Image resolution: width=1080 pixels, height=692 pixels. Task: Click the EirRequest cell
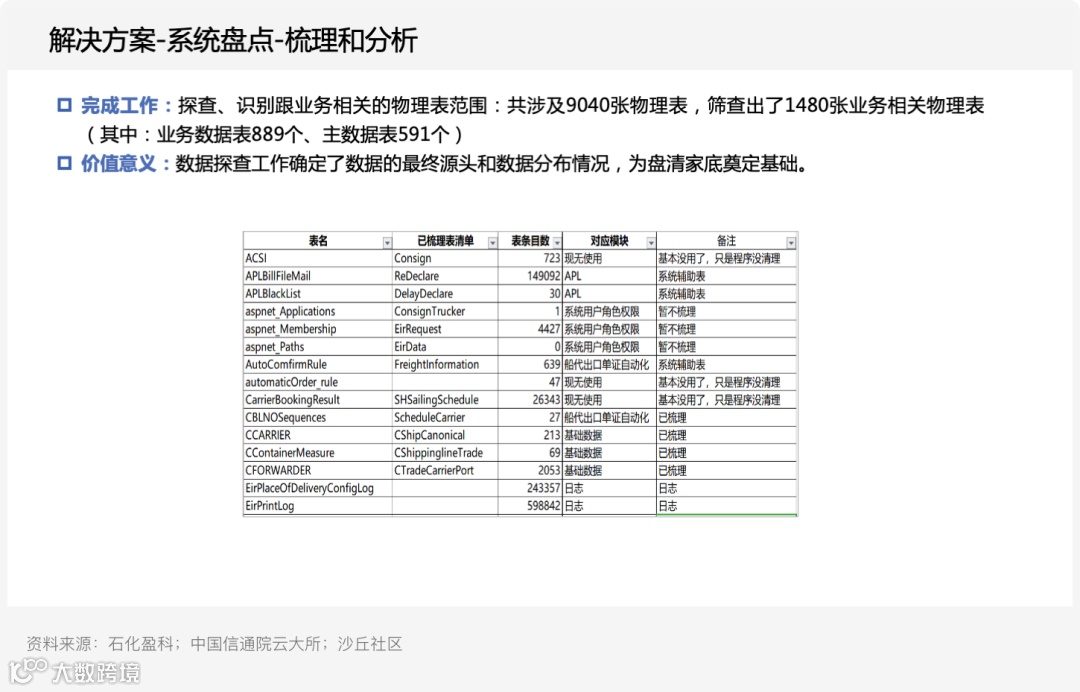[x=445, y=329]
